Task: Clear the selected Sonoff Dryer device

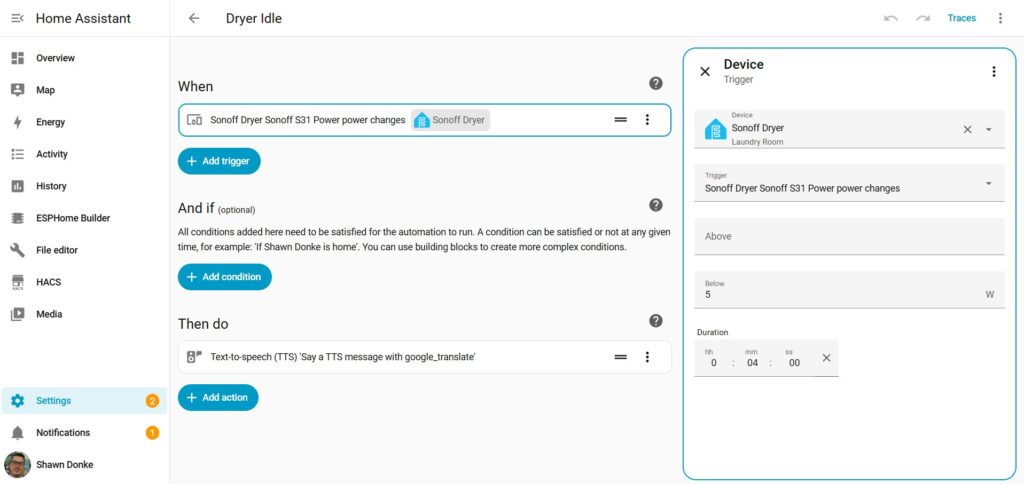Action: 968,129
